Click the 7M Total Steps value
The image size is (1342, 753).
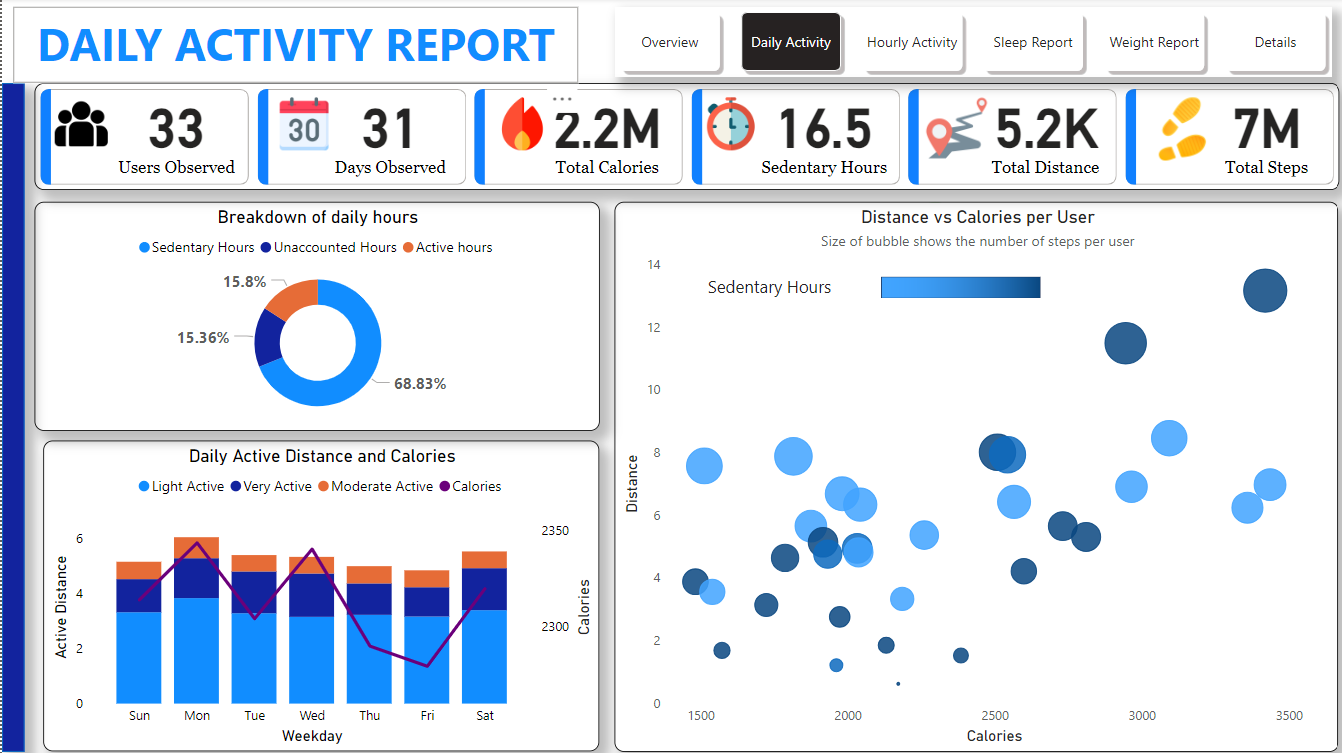point(1266,129)
